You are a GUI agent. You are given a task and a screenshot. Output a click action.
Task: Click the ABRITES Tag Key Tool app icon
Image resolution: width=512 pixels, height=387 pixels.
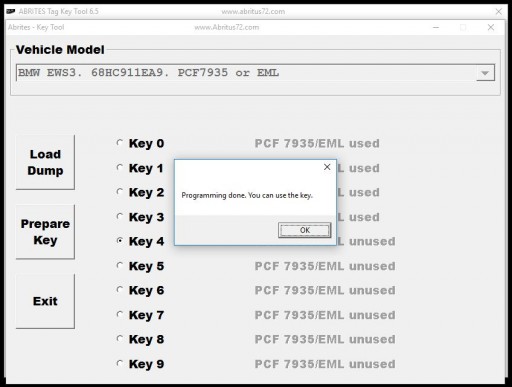(x=11, y=11)
